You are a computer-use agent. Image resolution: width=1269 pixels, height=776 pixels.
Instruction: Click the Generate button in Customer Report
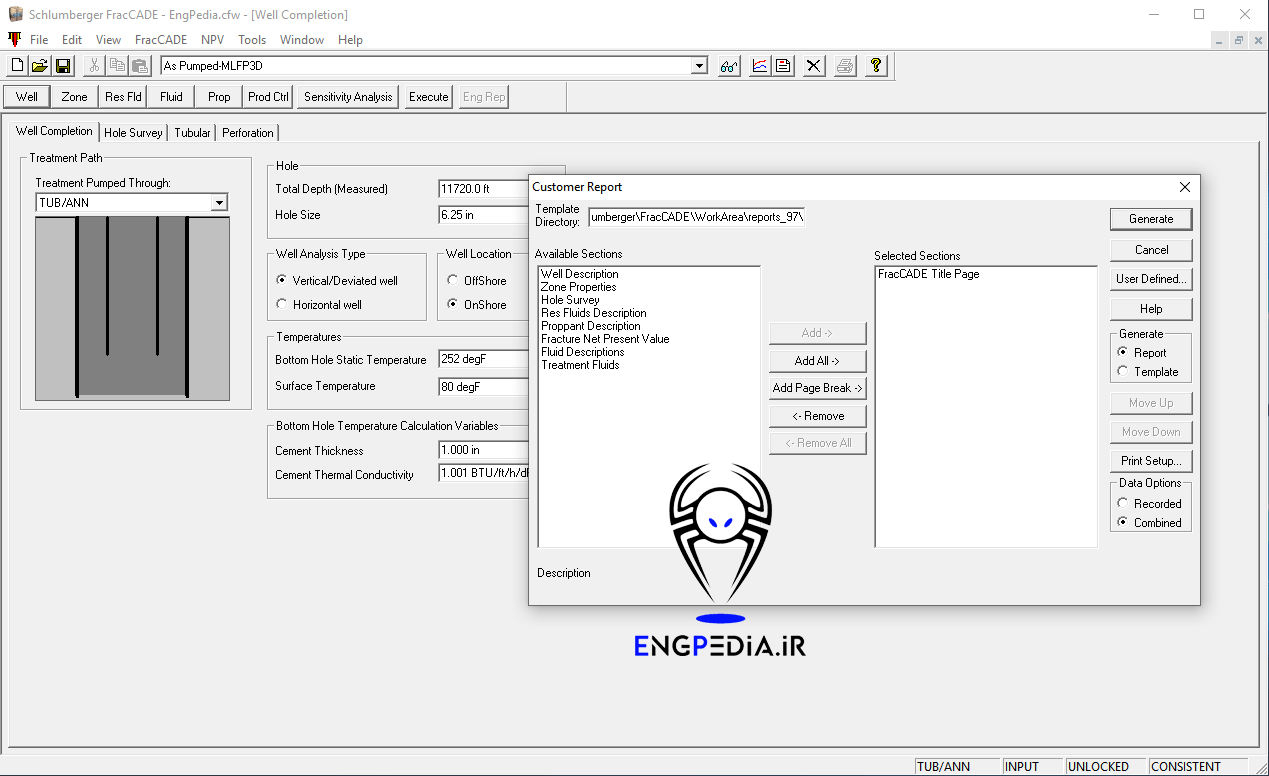tap(1150, 219)
